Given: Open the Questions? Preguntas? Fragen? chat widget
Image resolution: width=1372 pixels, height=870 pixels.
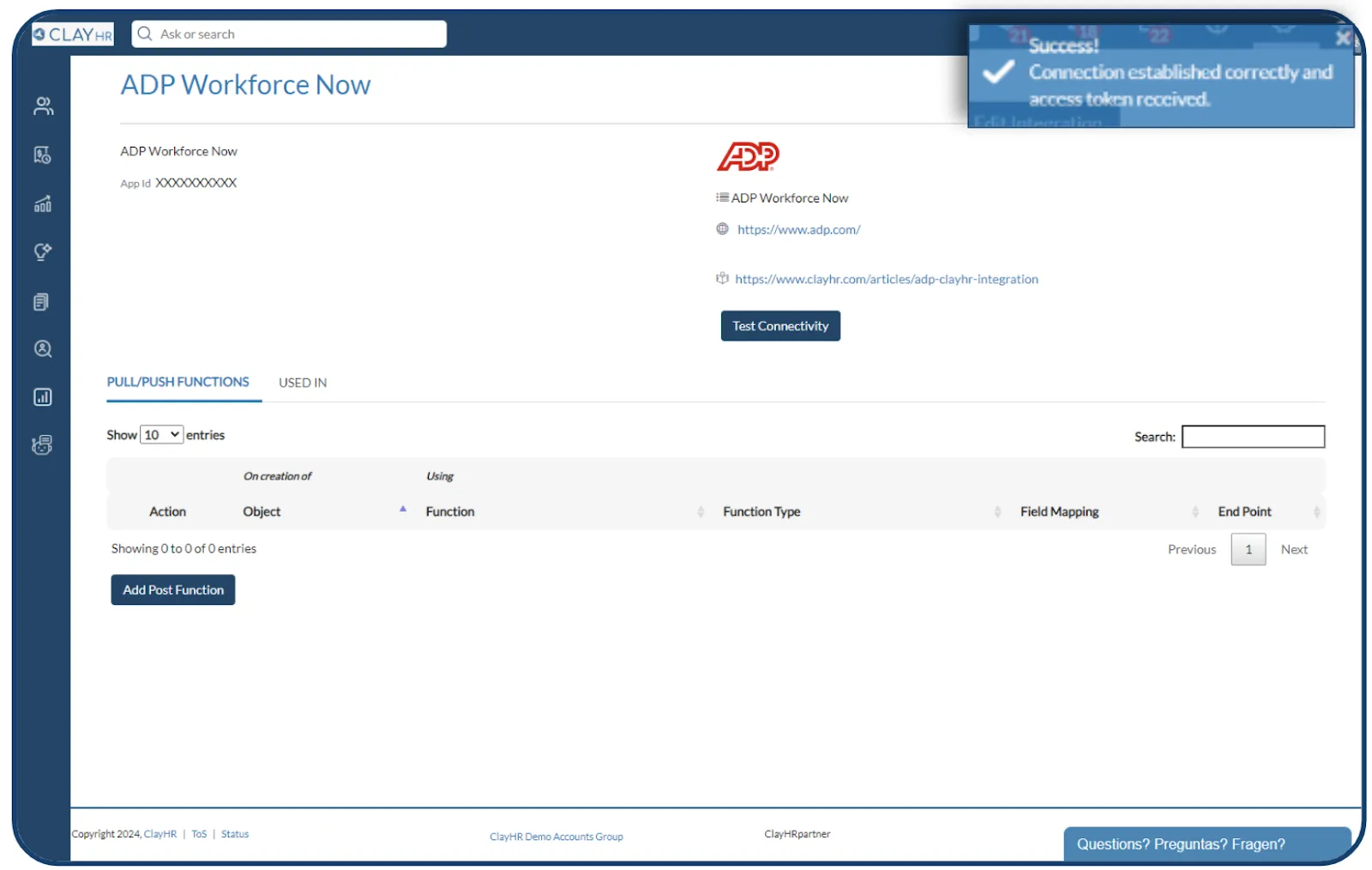Looking at the screenshot, I should [1207, 844].
